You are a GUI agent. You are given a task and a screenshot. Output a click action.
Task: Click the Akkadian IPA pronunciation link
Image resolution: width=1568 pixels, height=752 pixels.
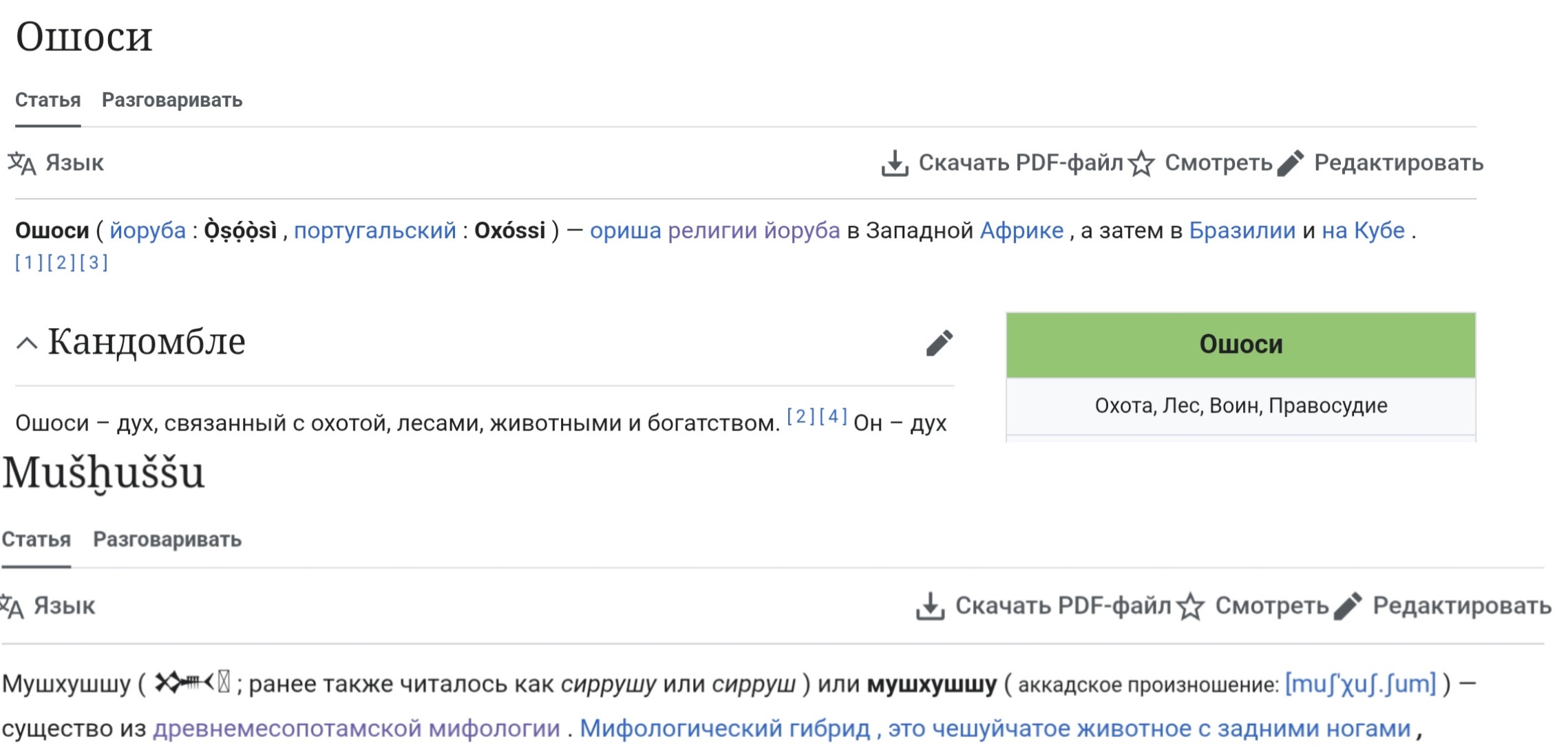click(x=1360, y=685)
